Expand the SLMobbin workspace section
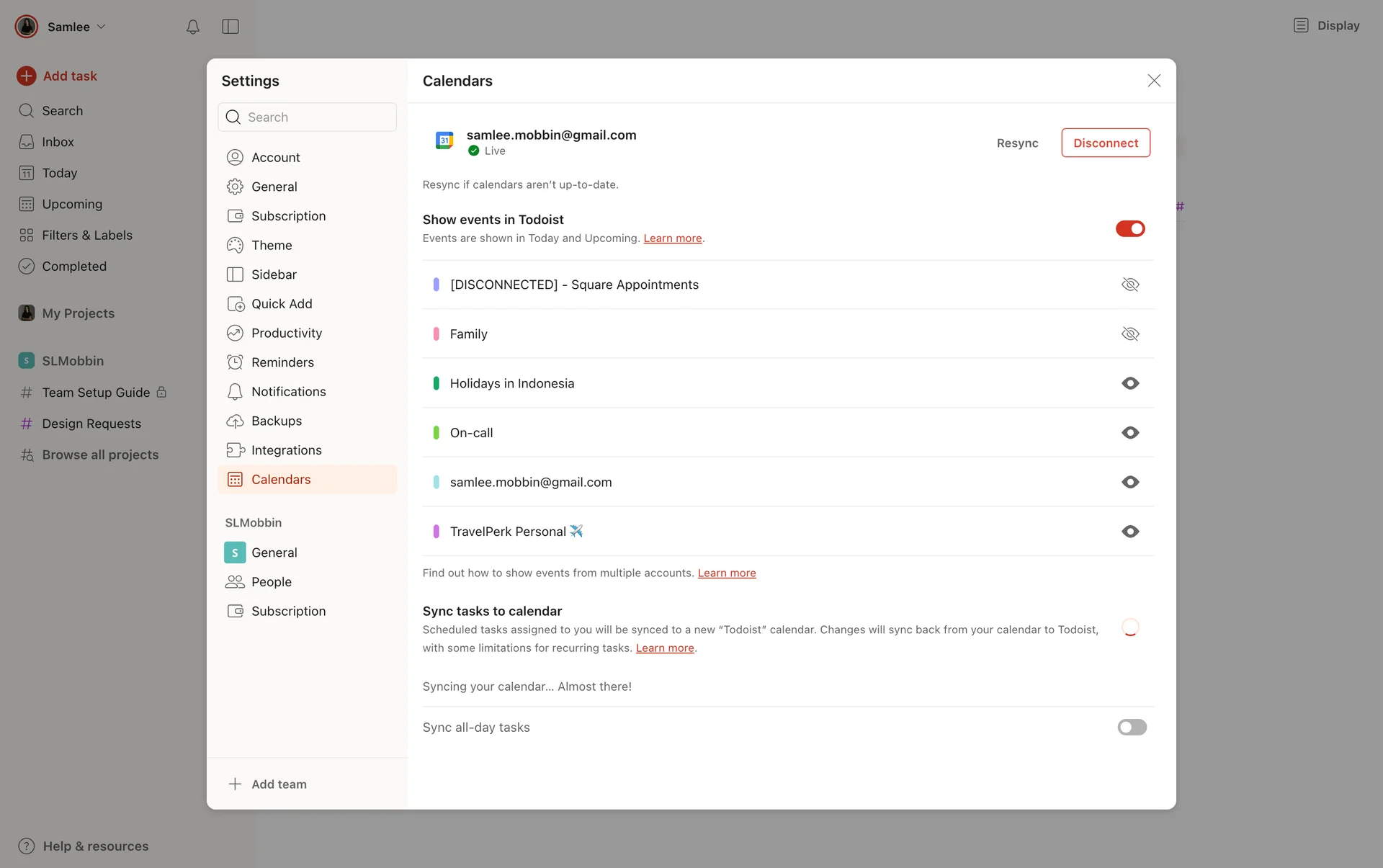 [72, 360]
